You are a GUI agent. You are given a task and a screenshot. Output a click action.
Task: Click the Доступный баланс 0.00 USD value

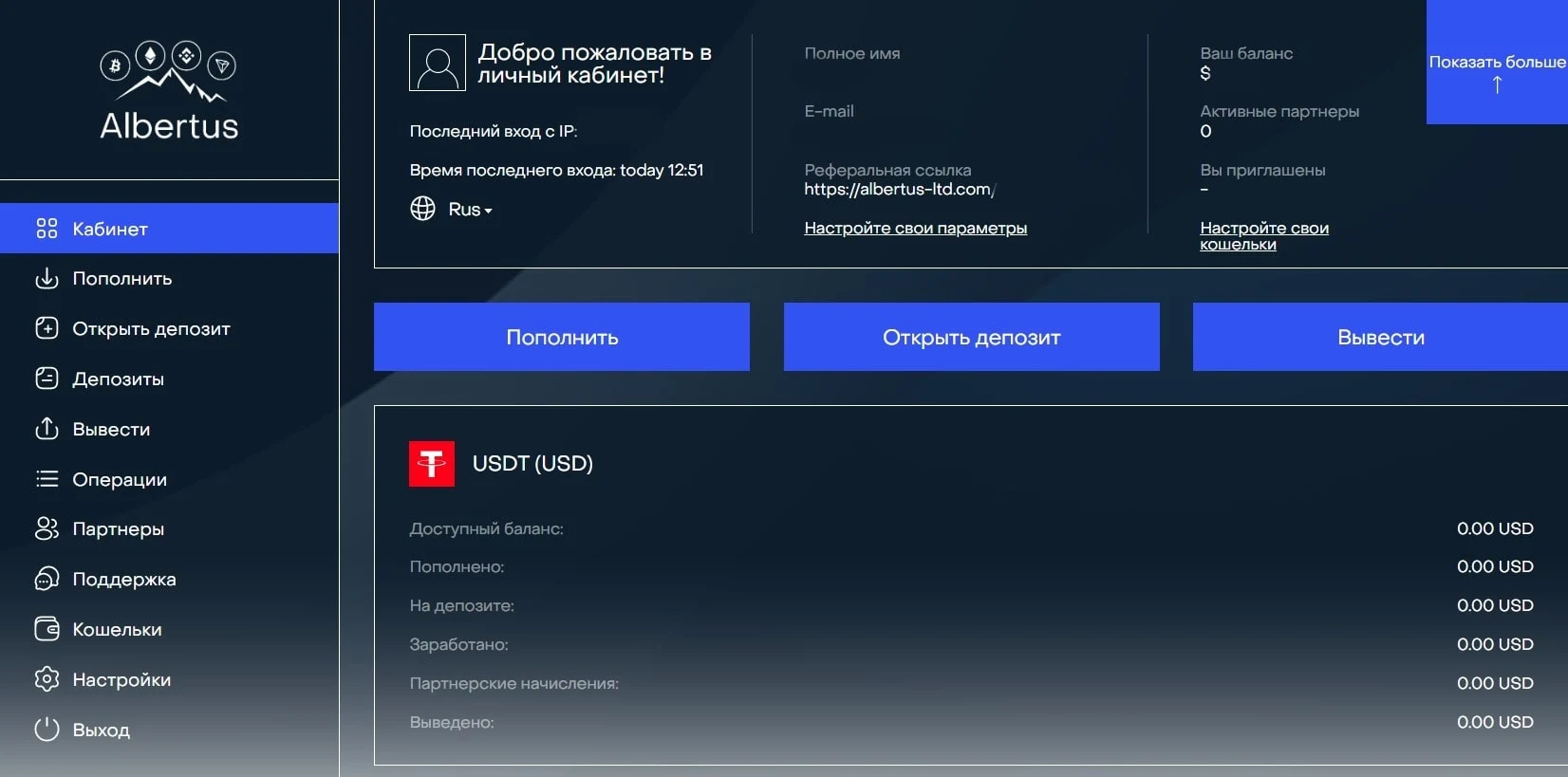click(1495, 528)
